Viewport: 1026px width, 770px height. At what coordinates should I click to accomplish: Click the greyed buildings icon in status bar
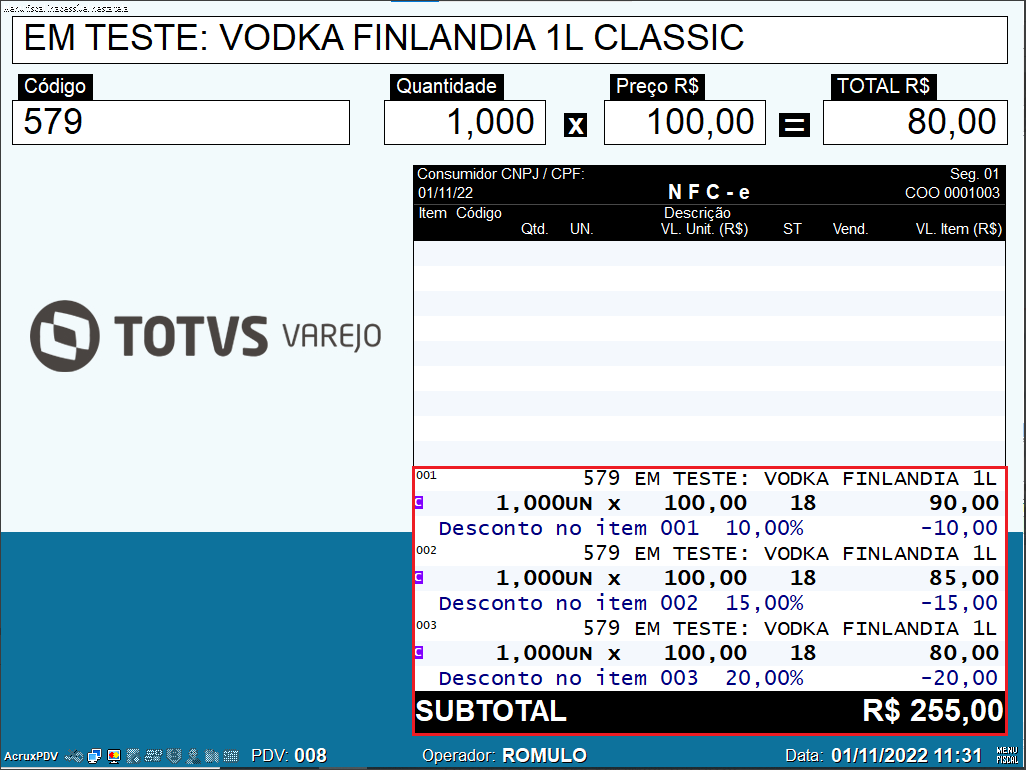pyautogui.click(x=211, y=756)
